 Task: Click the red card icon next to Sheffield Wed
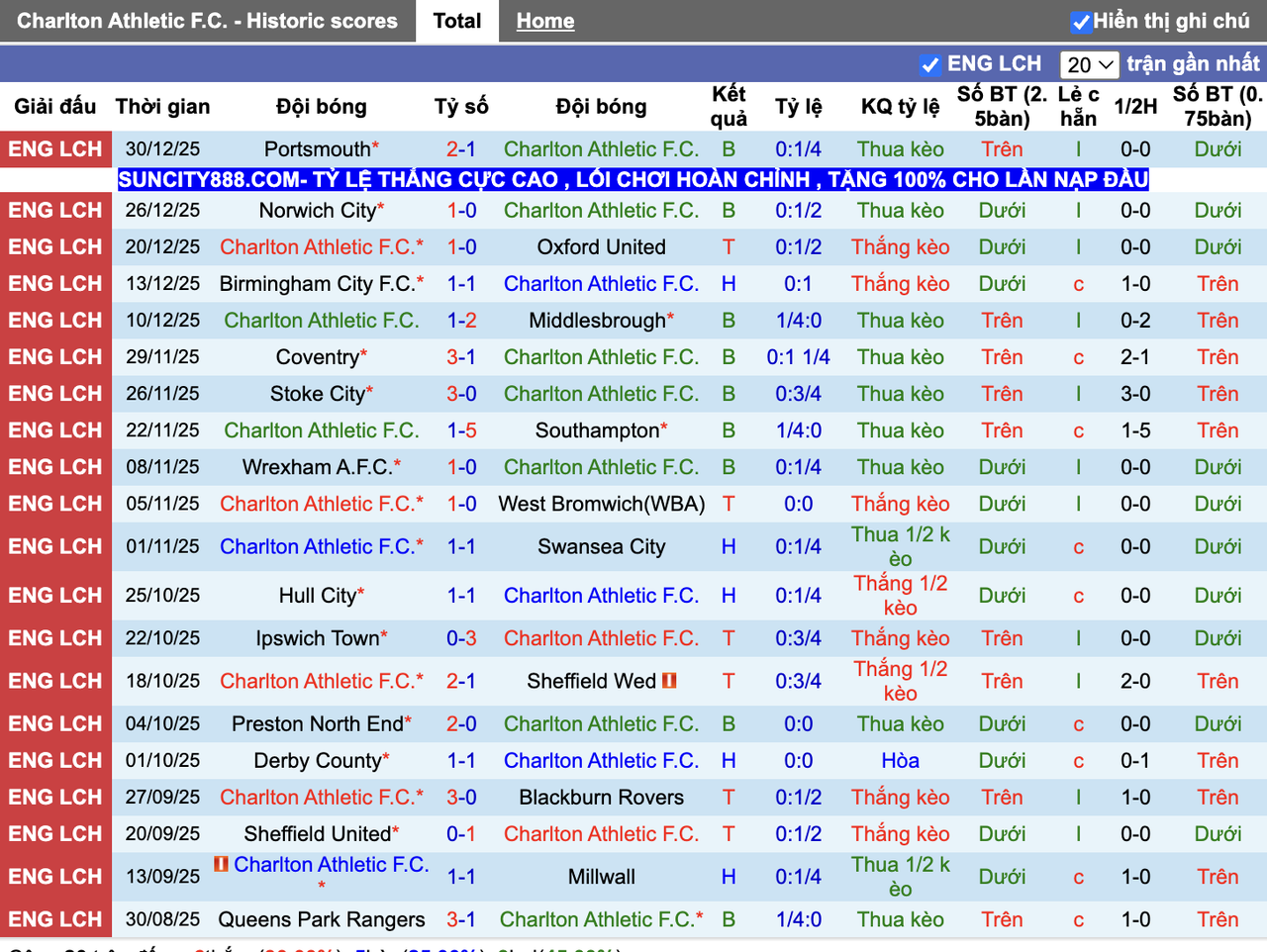[x=669, y=681]
